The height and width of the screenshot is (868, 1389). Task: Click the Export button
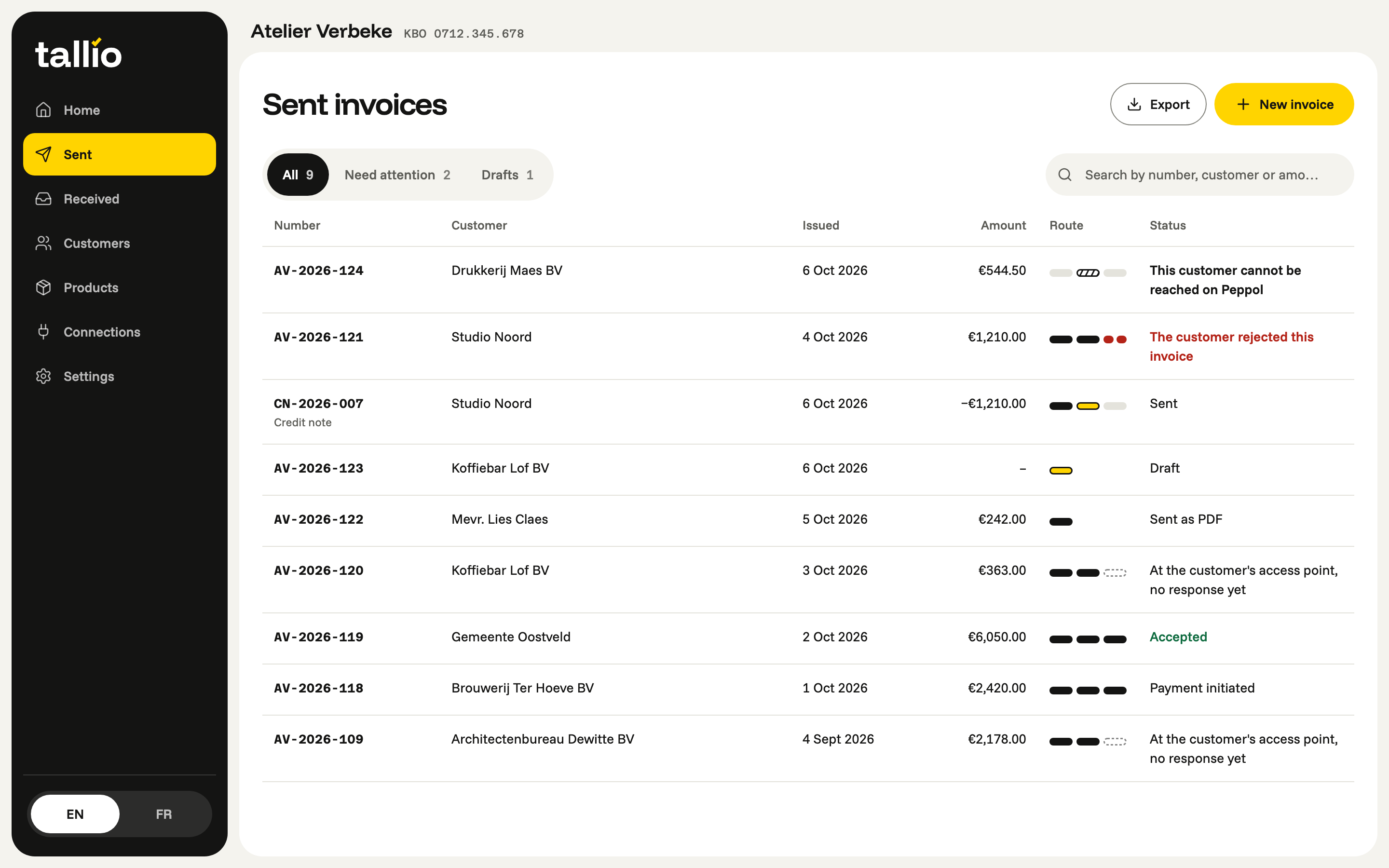1157,105
